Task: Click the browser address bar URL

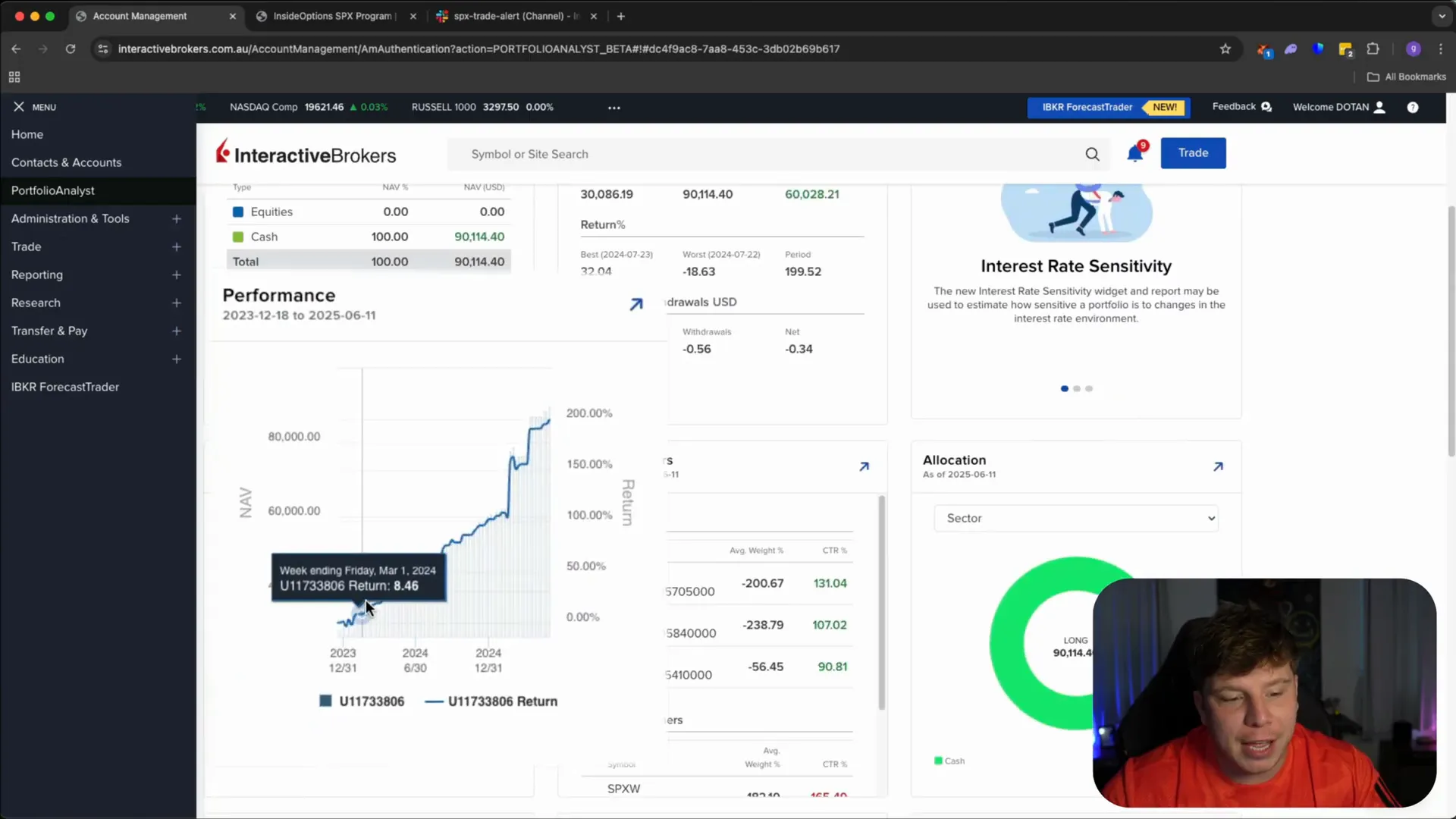Action: [x=479, y=49]
